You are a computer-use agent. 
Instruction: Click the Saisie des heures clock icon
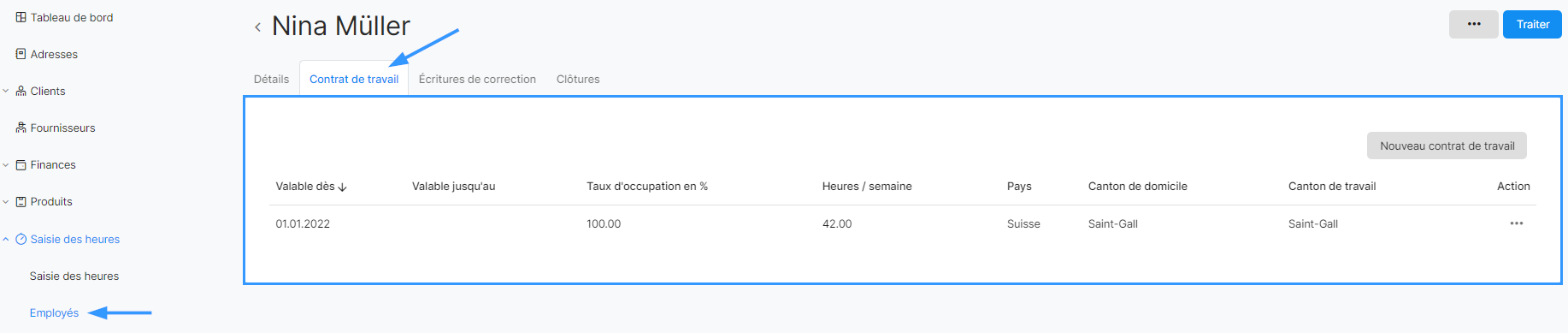point(21,239)
